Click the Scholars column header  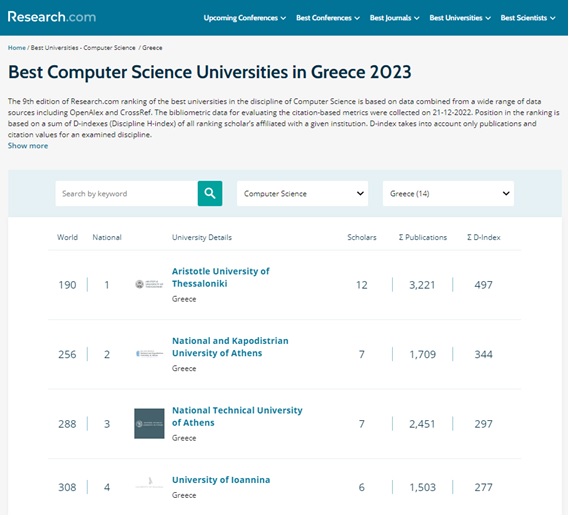[x=362, y=237]
